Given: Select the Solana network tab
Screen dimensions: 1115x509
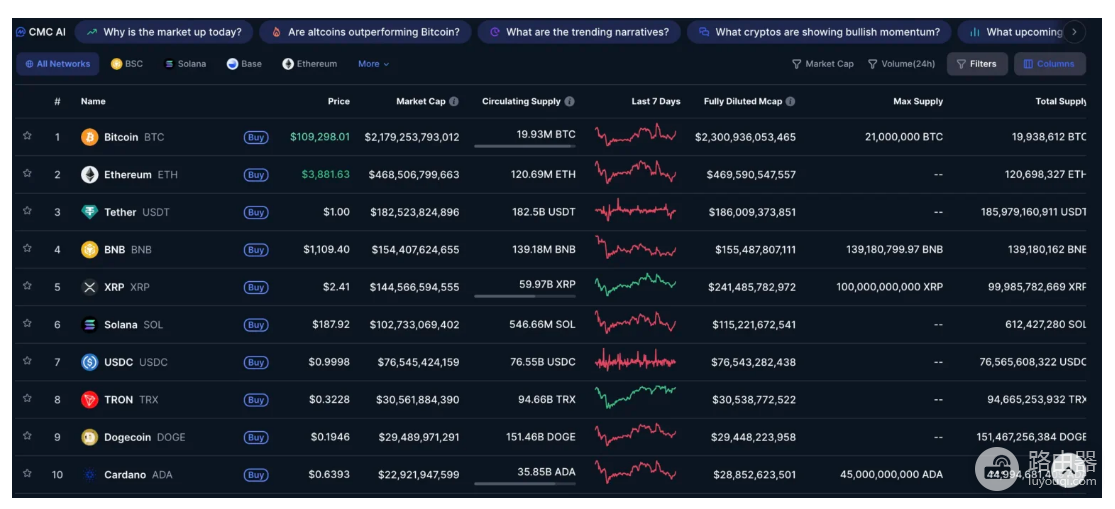Looking at the screenshot, I should [185, 64].
